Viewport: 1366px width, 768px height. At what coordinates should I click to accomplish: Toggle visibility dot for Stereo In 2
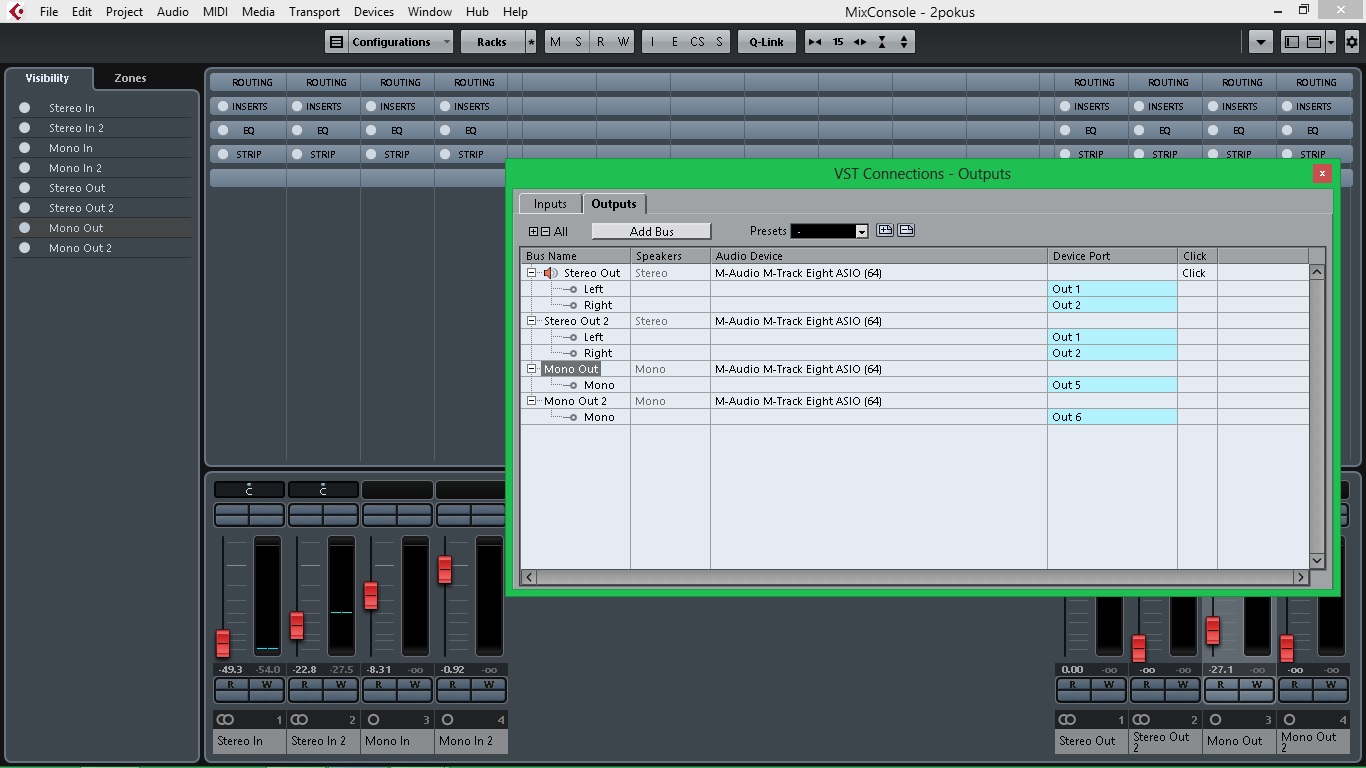pyautogui.click(x=25, y=128)
